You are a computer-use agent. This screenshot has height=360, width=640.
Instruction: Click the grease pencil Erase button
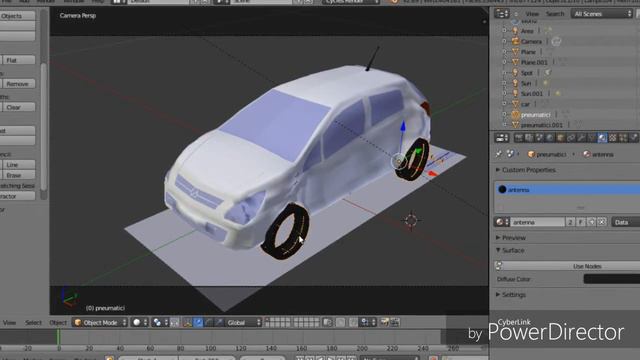(x=18, y=175)
